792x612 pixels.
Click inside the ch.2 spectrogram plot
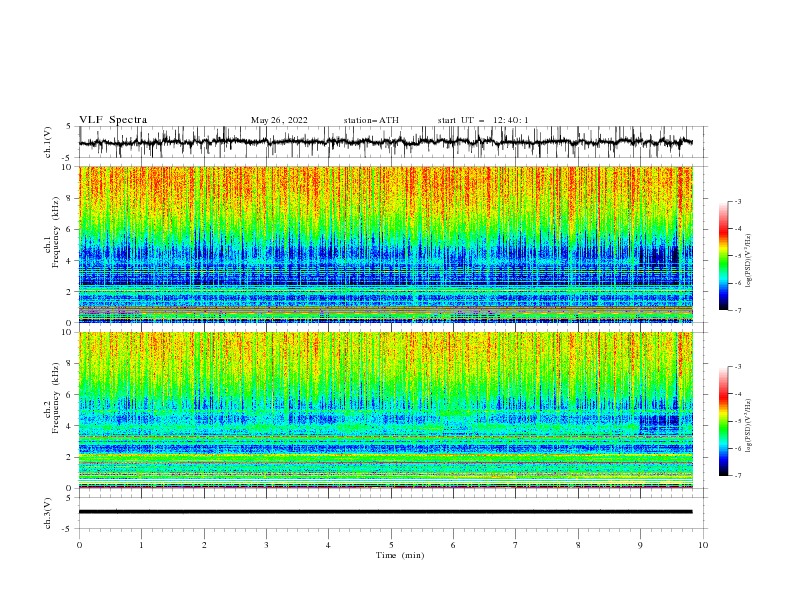(x=385, y=410)
